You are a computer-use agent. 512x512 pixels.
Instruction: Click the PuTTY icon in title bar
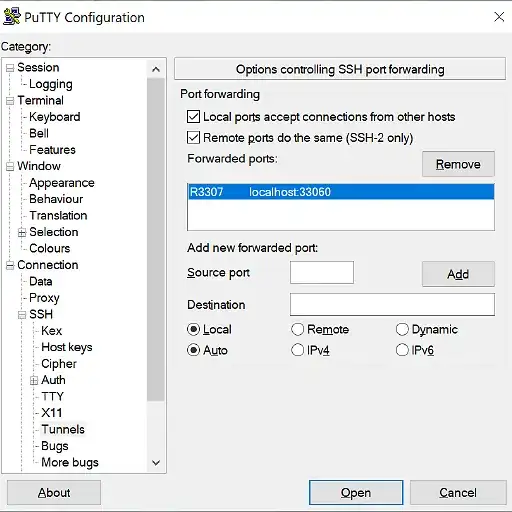[x=12, y=17]
